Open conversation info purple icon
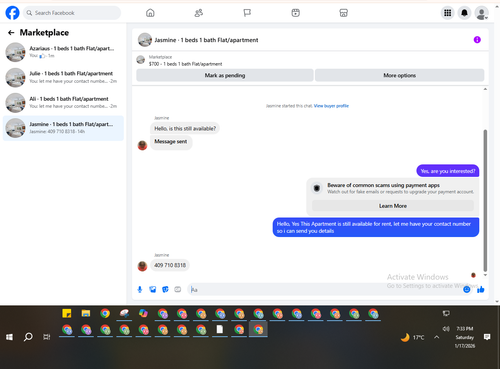This screenshot has height=369, width=500. click(x=477, y=40)
